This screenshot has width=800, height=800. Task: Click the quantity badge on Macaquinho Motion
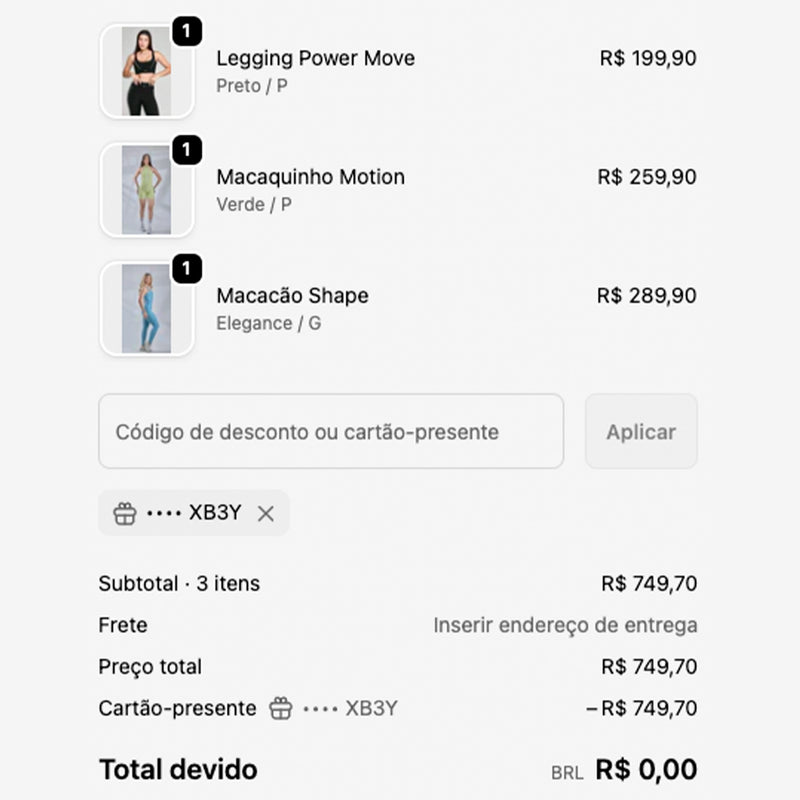[186, 148]
